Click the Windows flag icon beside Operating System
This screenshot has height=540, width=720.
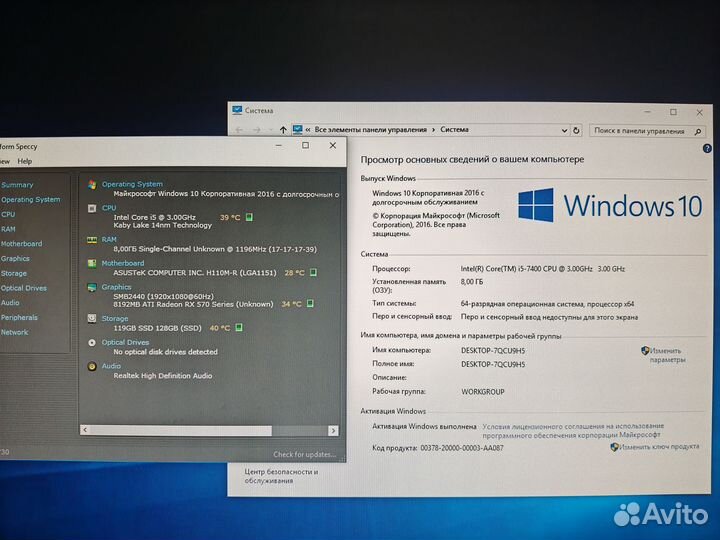(x=92, y=184)
